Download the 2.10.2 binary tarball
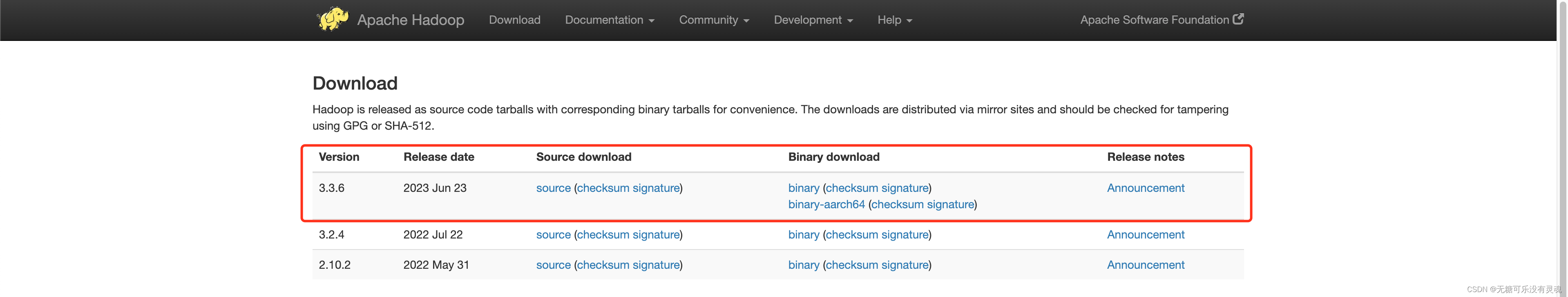The image size is (1568, 297). [x=804, y=265]
